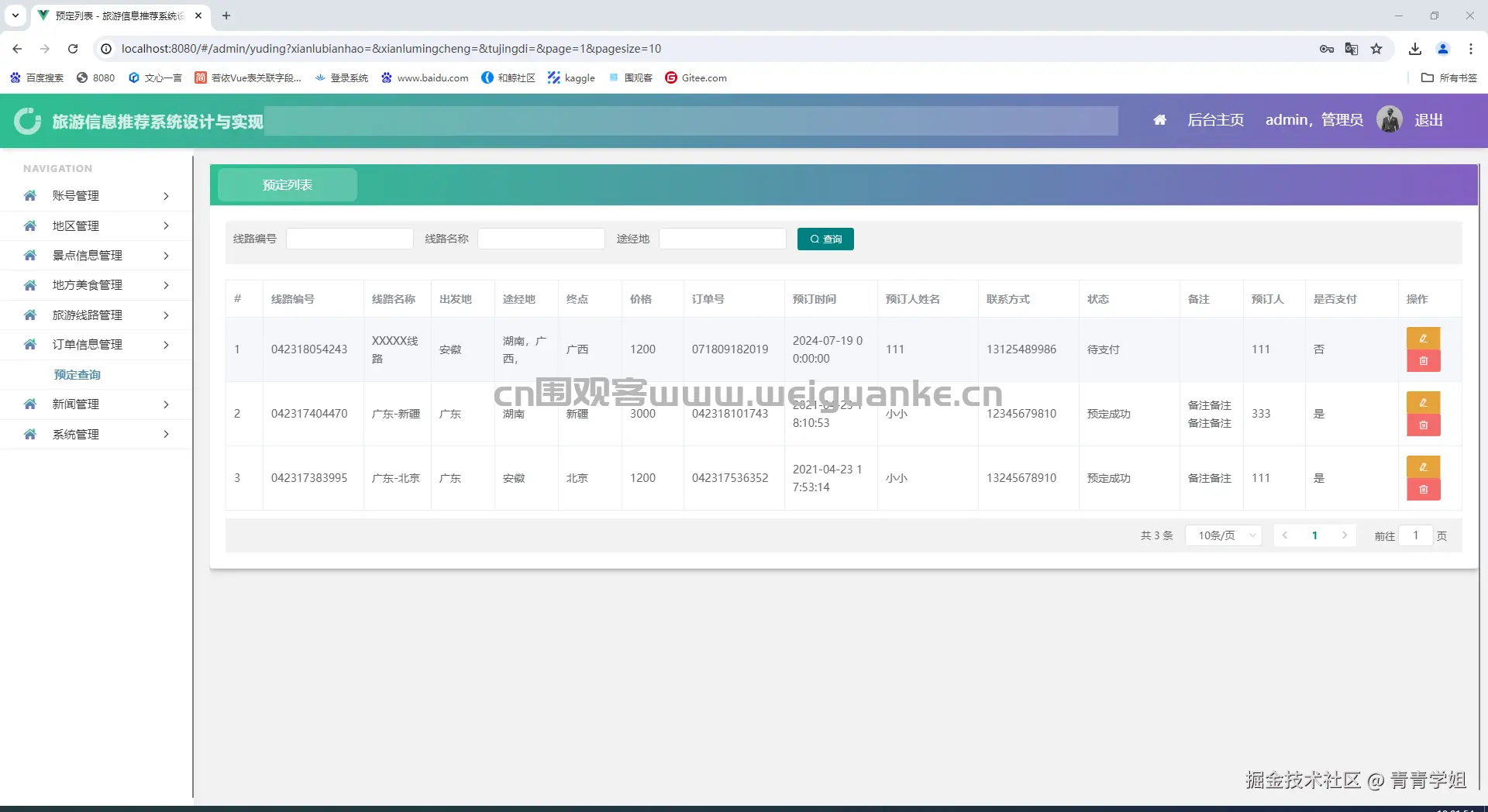
Task: Click the translate page icon
Action: (x=1352, y=49)
